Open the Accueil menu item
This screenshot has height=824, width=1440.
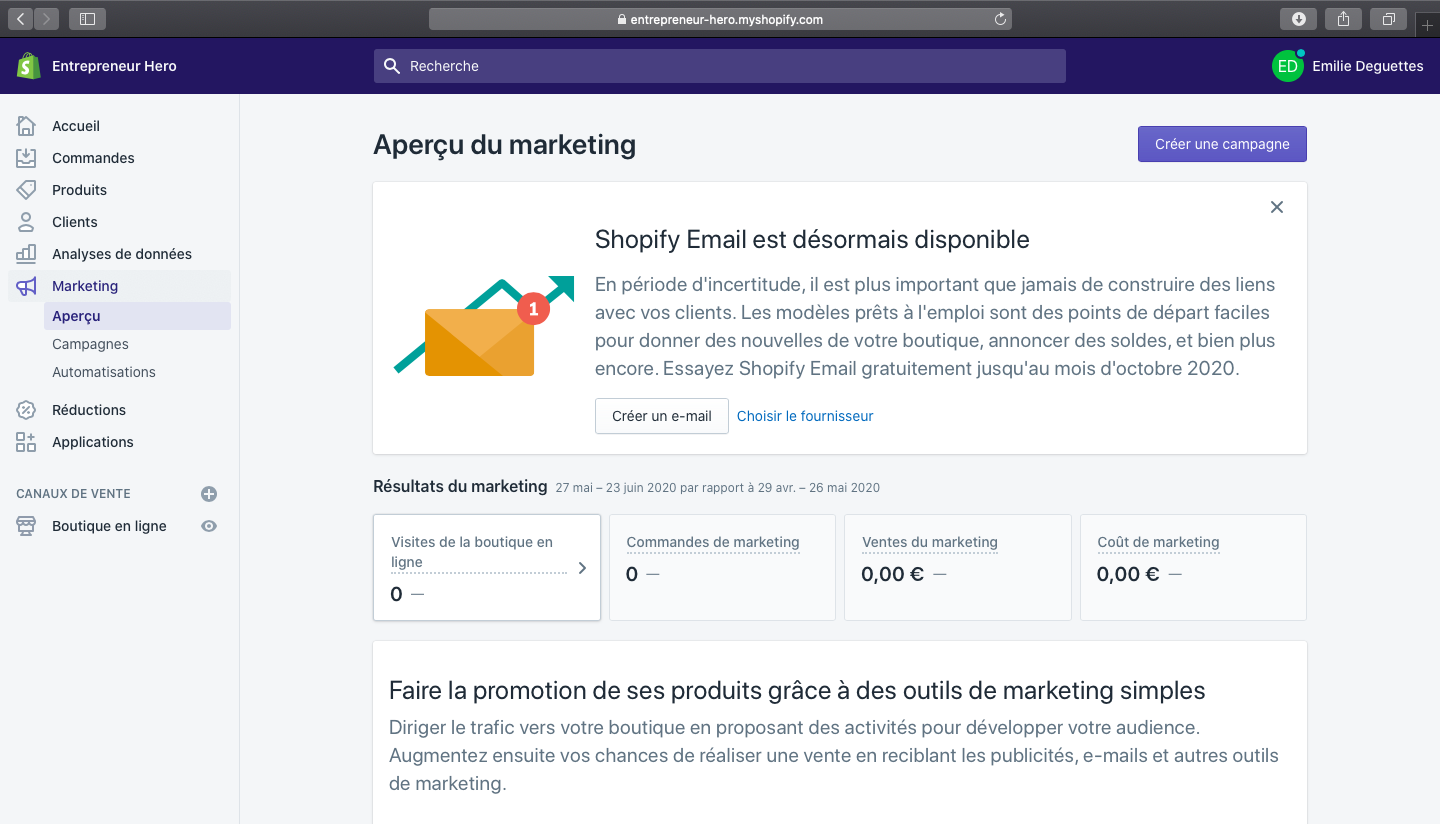(119, 126)
